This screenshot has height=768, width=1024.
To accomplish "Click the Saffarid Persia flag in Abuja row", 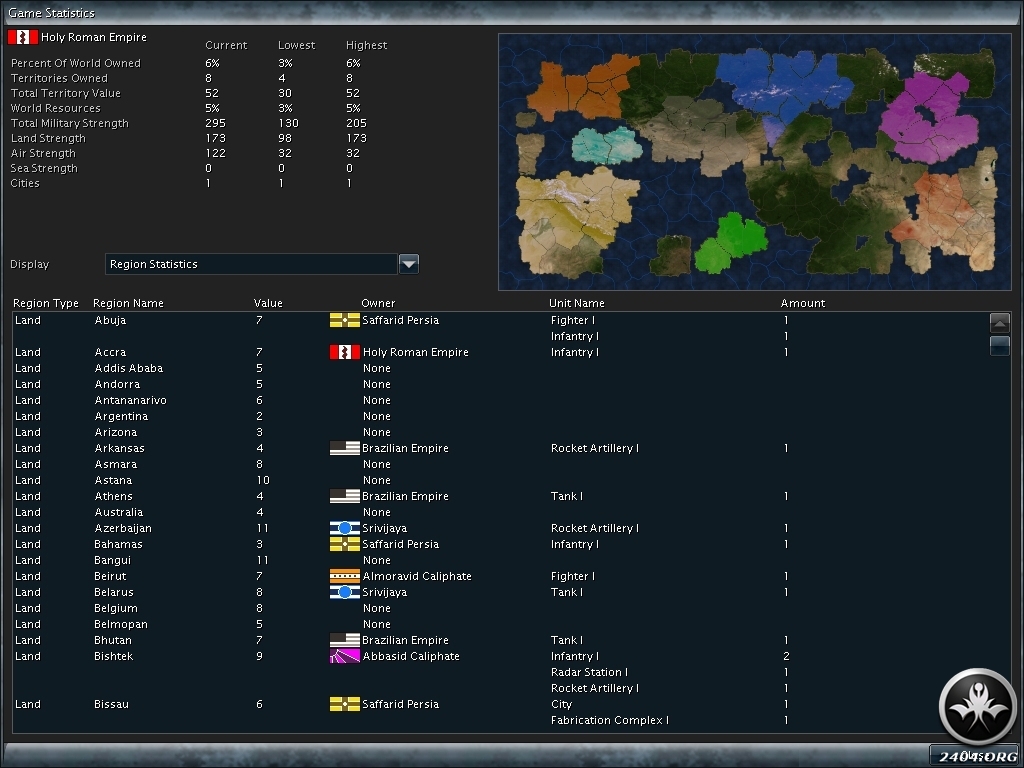I will point(344,320).
